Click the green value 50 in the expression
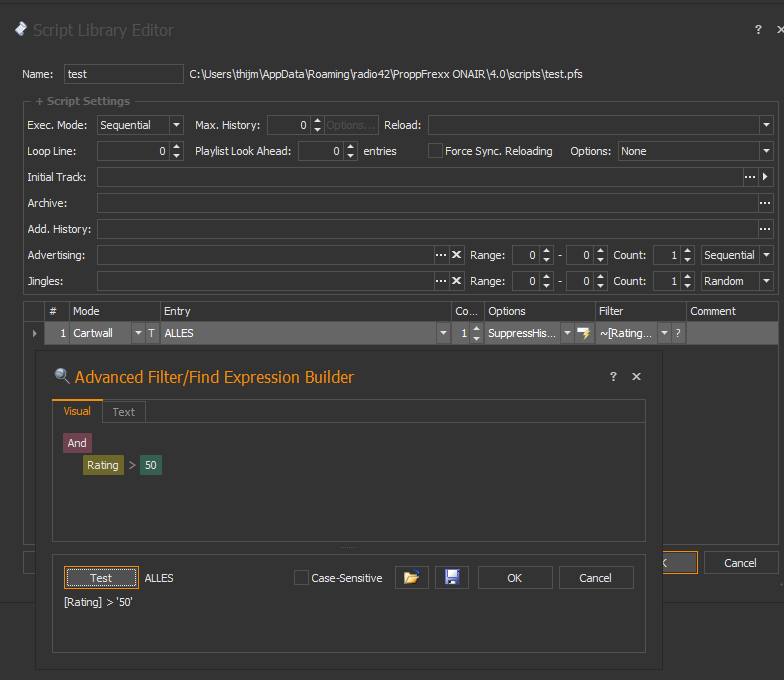This screenshot has width=784, height=680. pyautogui.click(x=150, y=465)
